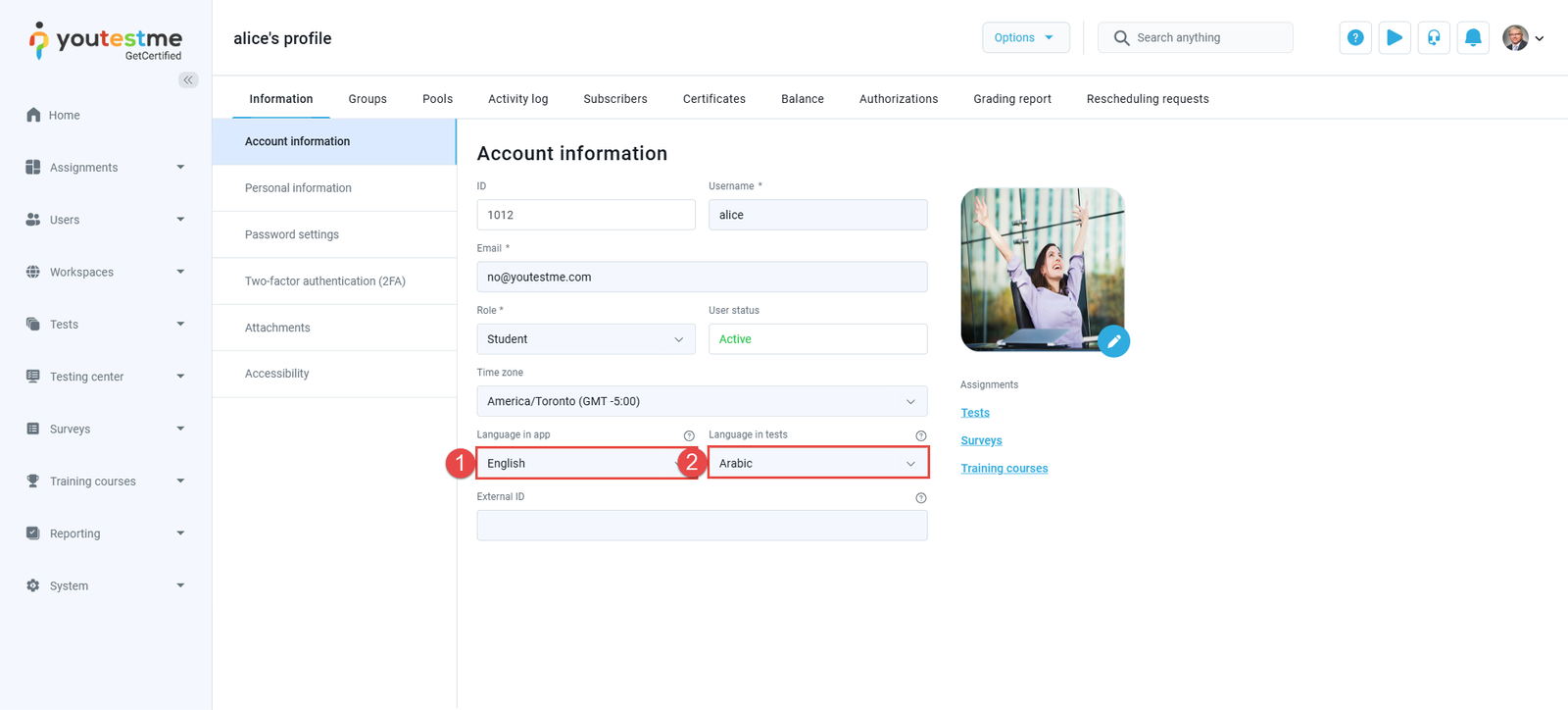The height and width of the screenshot is (710, 1568).
Task: Click the Users people icon
Action: [x=33, y=220]
